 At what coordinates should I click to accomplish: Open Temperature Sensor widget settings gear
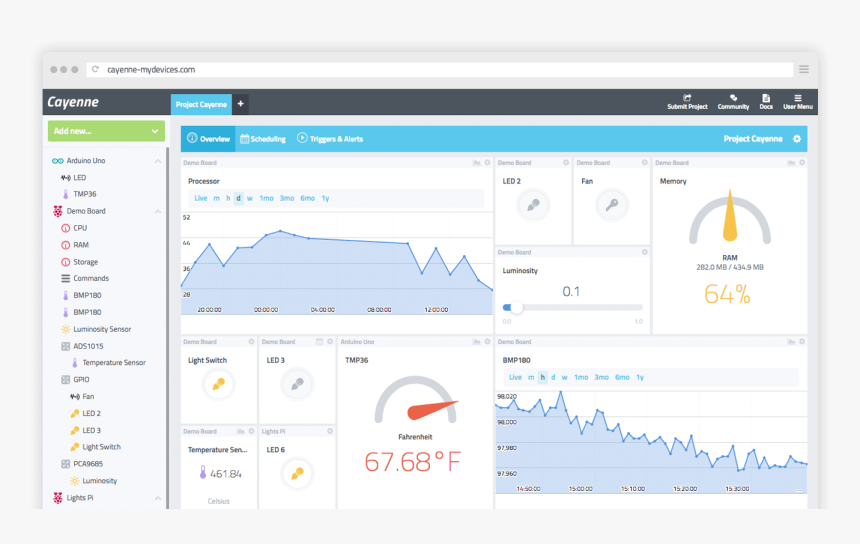pyautogui.click(x=251, y=431)
